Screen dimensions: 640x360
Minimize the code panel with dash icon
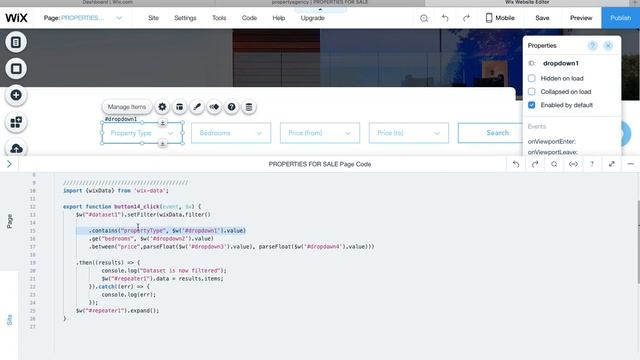pos(630,164)
